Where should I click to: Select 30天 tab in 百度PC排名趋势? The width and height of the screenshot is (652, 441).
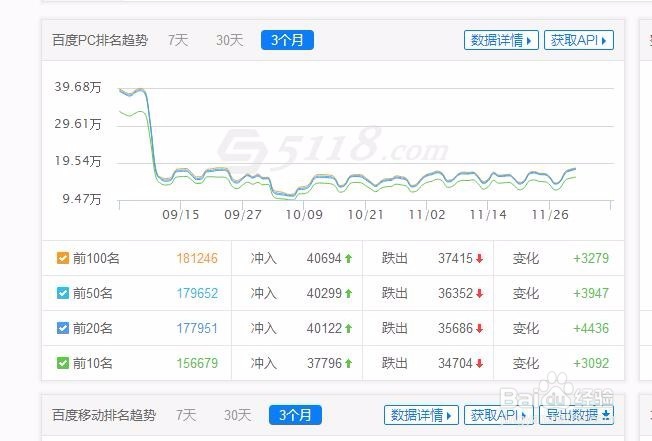(229, 40)
